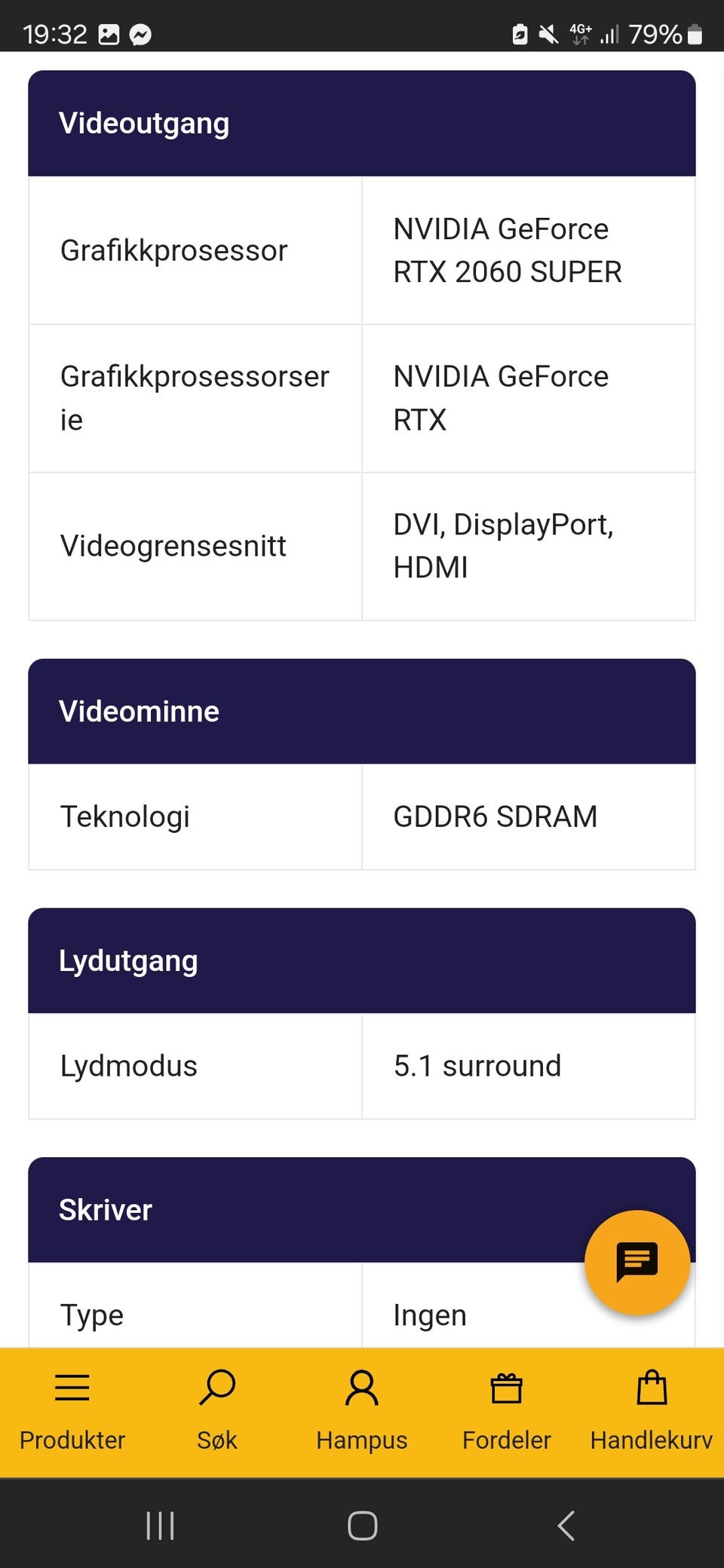This screenshot has width=724, height=1568.
Task: Tap the Messenger notification icon
Action: (140, 35)
